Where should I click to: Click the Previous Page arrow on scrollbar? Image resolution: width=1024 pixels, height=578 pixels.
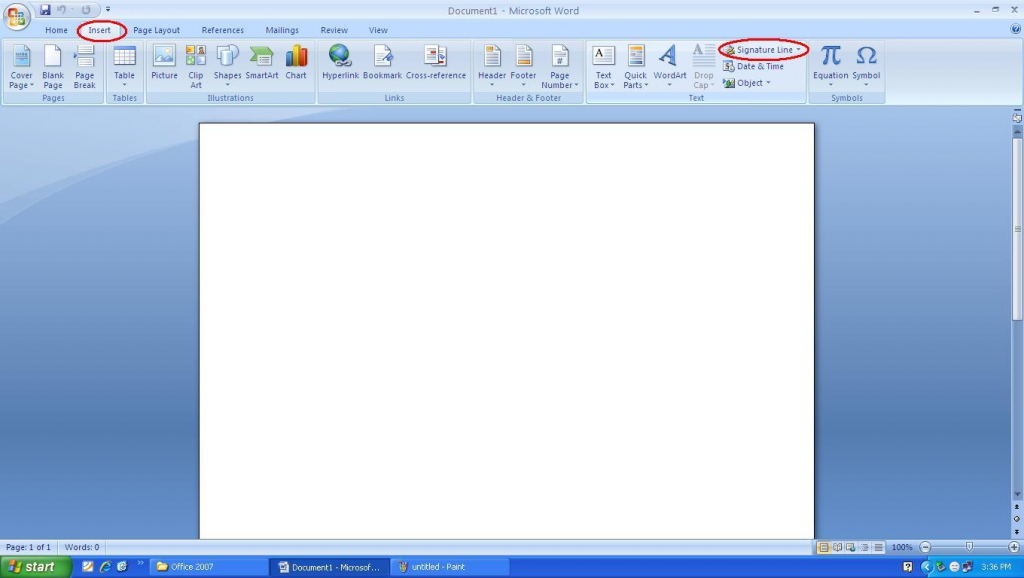[1016, 507]
